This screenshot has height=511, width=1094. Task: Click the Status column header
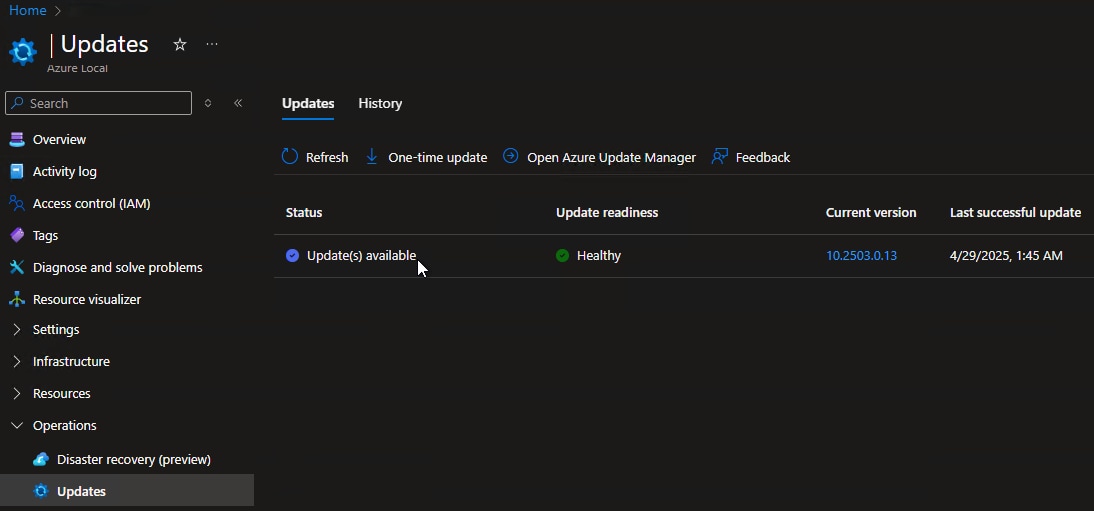click(304, 212)
